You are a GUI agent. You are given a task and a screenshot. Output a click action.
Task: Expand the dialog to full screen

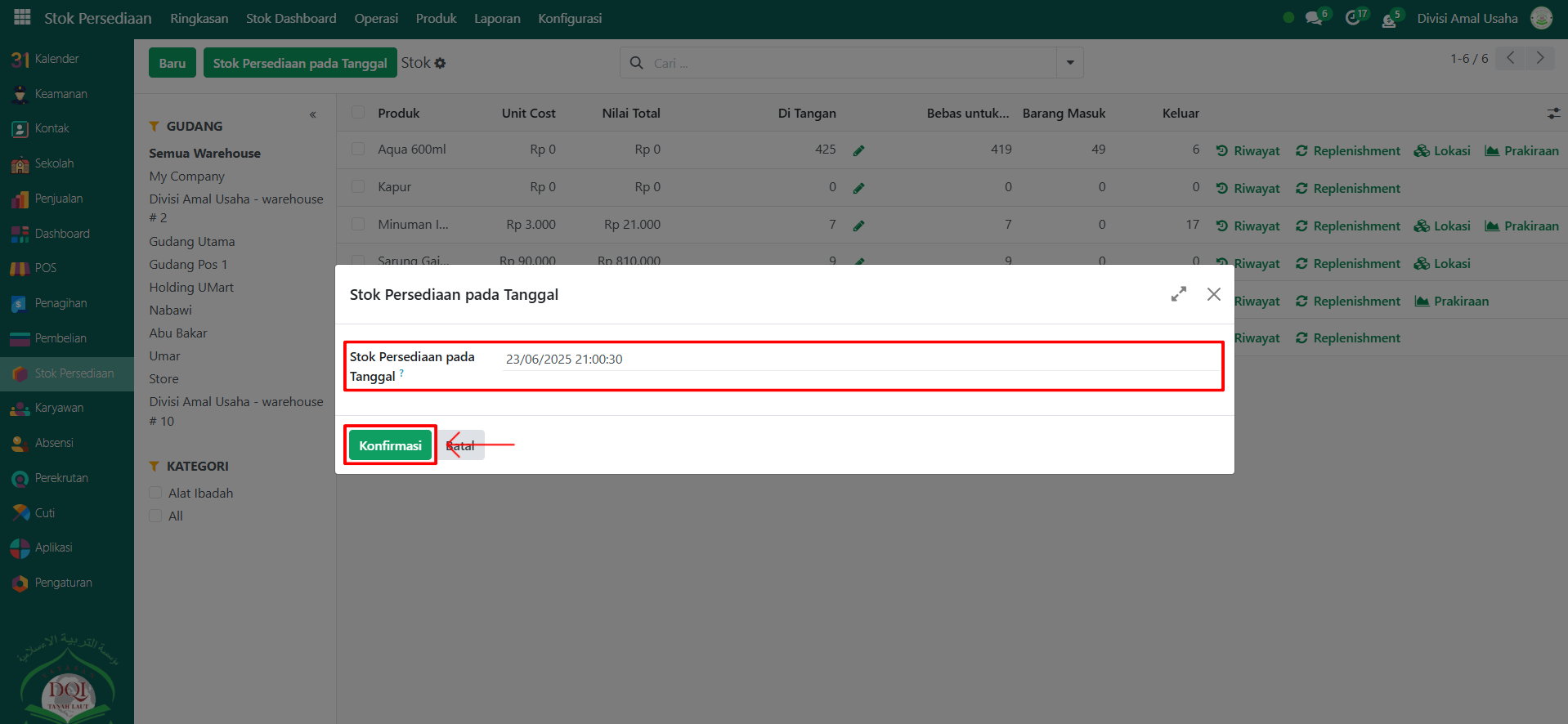(x=1178, y=294)
